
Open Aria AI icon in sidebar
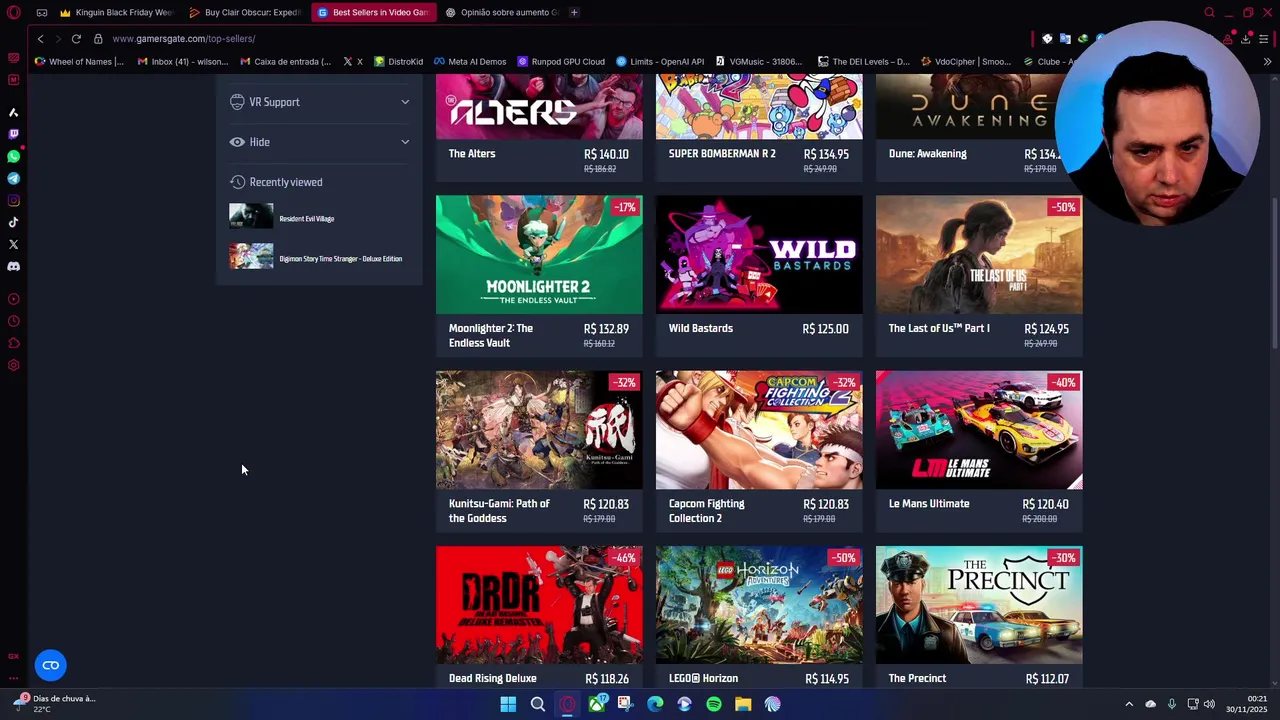point(13,112)
